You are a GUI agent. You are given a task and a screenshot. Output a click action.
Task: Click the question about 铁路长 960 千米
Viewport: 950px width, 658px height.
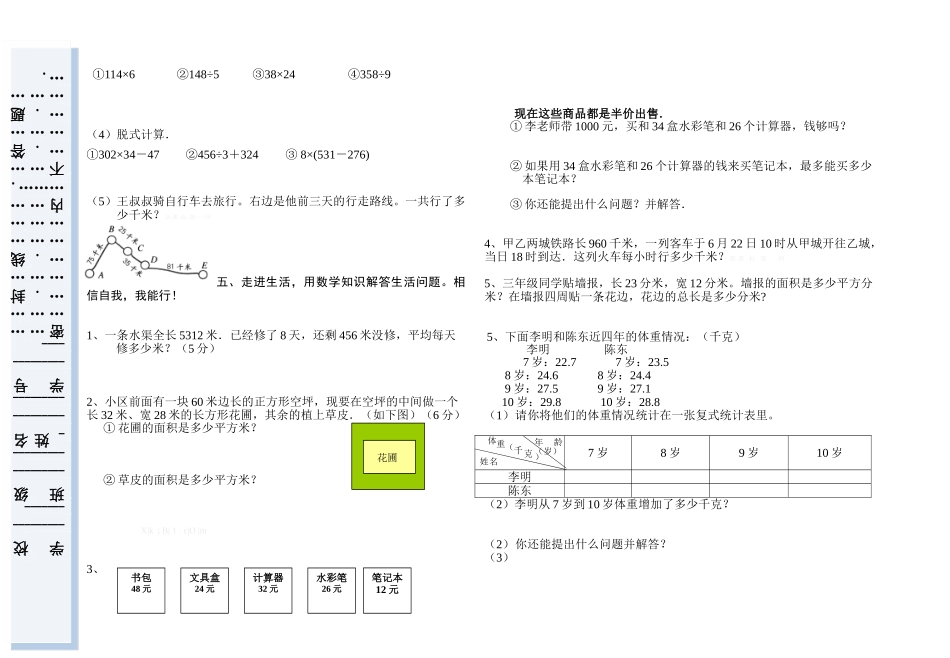pos(680,250)
